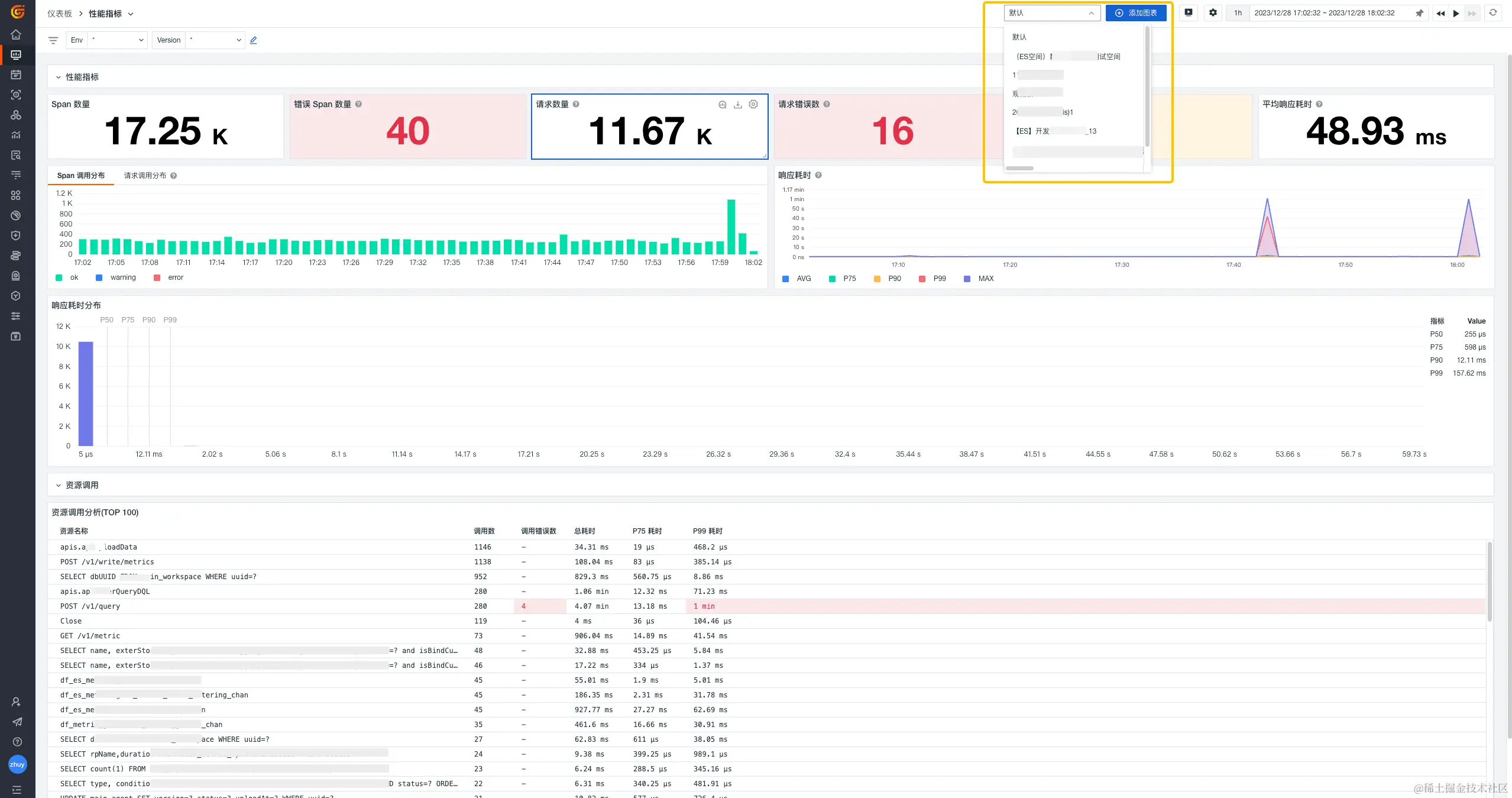Image resolution: width=1512 pixels, height=798 pixels.
Task: Download the 请求数量 panel data
Action: (x=737, y=105)
